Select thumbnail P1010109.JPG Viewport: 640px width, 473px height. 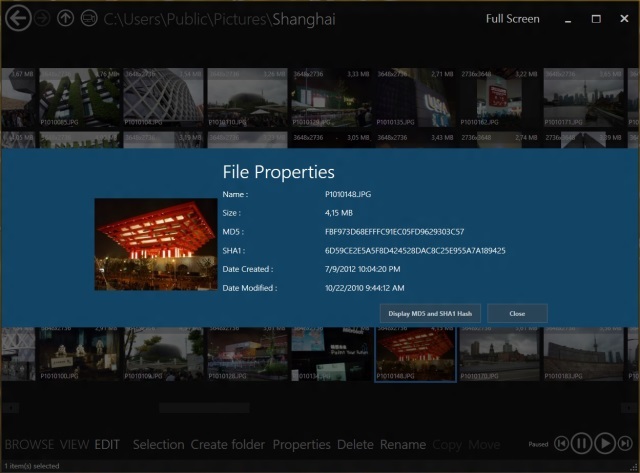click(163, 354)
